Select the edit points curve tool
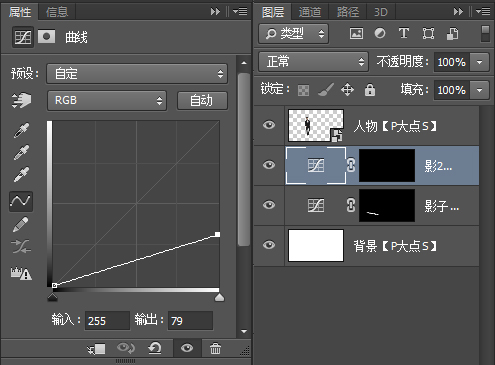Viewport: 495px width, 365px height. pyautogui.click(x=21, y=201)
